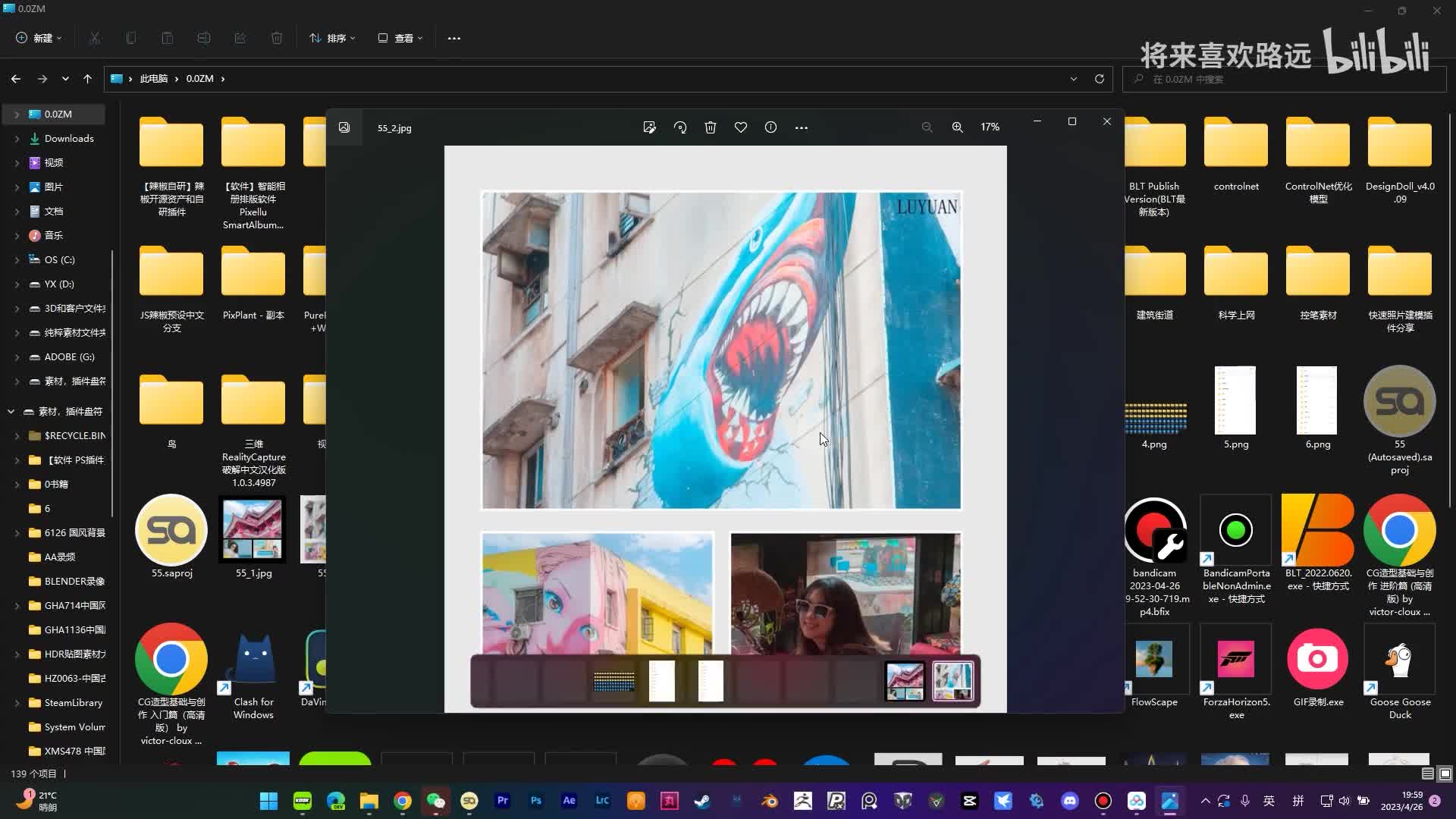Delete the photo with the trash icon
1456x819 pixels.
point(711,127)
